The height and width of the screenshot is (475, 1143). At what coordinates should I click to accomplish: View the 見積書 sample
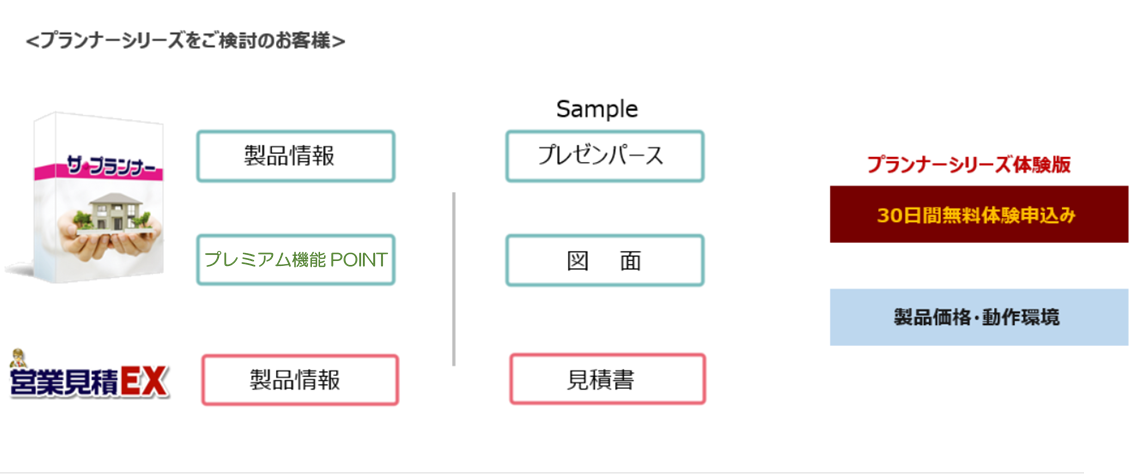click(608, 379)
